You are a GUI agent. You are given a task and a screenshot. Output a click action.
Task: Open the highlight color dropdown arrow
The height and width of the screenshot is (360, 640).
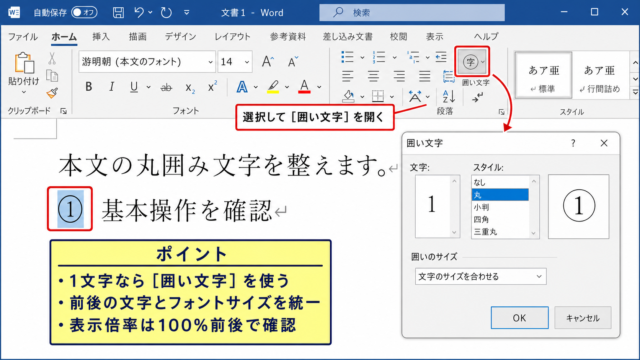287,87
